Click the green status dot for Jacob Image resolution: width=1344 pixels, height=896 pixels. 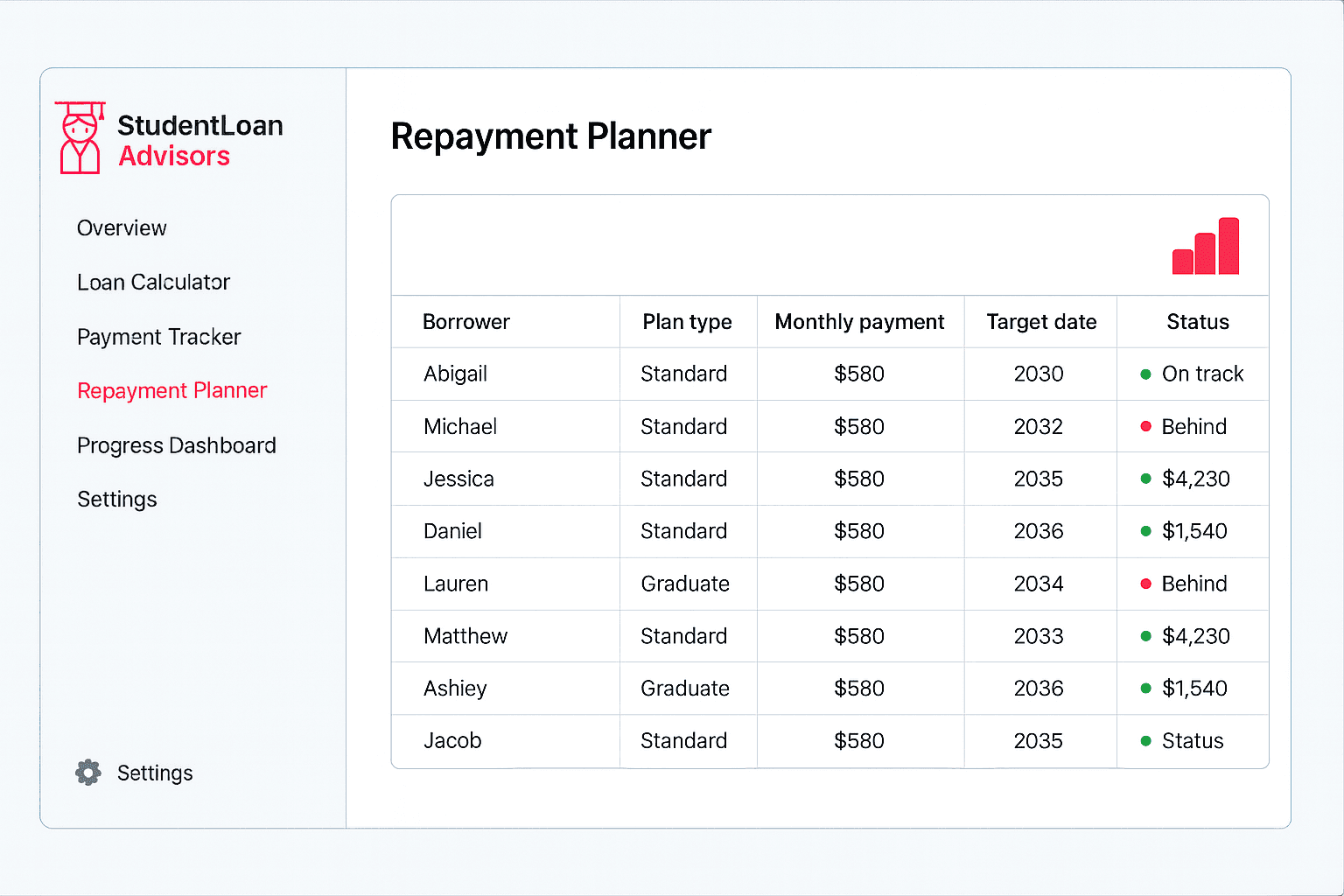[x=1145, y=741]
